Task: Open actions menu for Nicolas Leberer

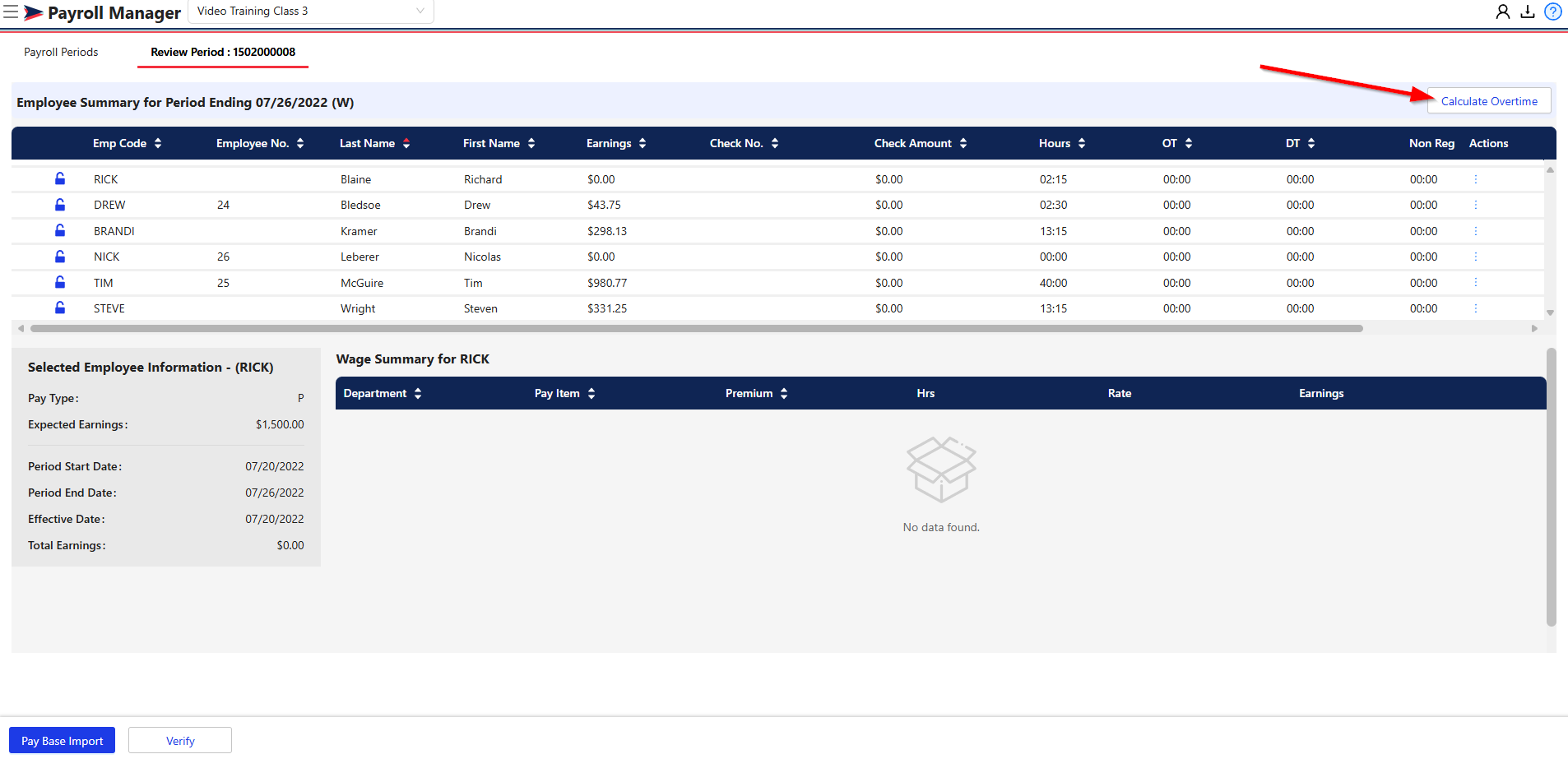Action: click(x=1476, y=257)
